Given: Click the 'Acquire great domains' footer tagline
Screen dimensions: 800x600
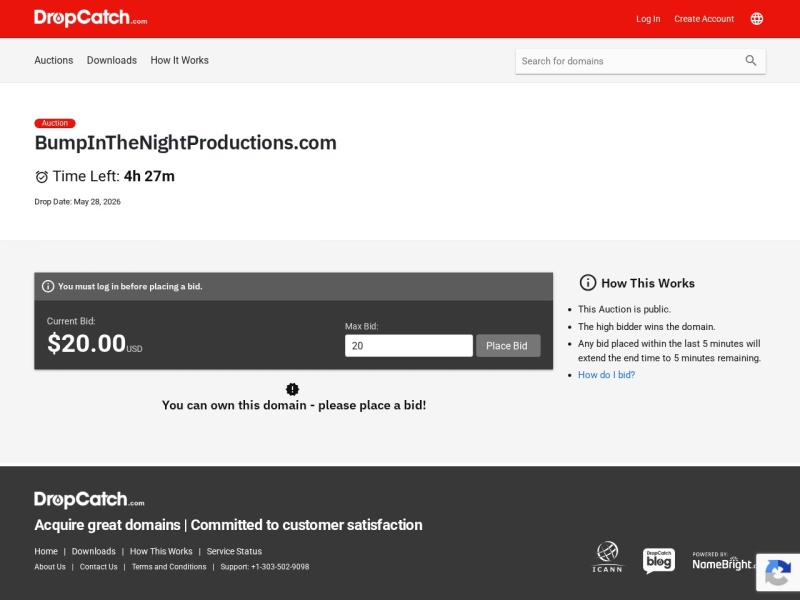Looking at the screenshot, I should [x=228, y=525].
